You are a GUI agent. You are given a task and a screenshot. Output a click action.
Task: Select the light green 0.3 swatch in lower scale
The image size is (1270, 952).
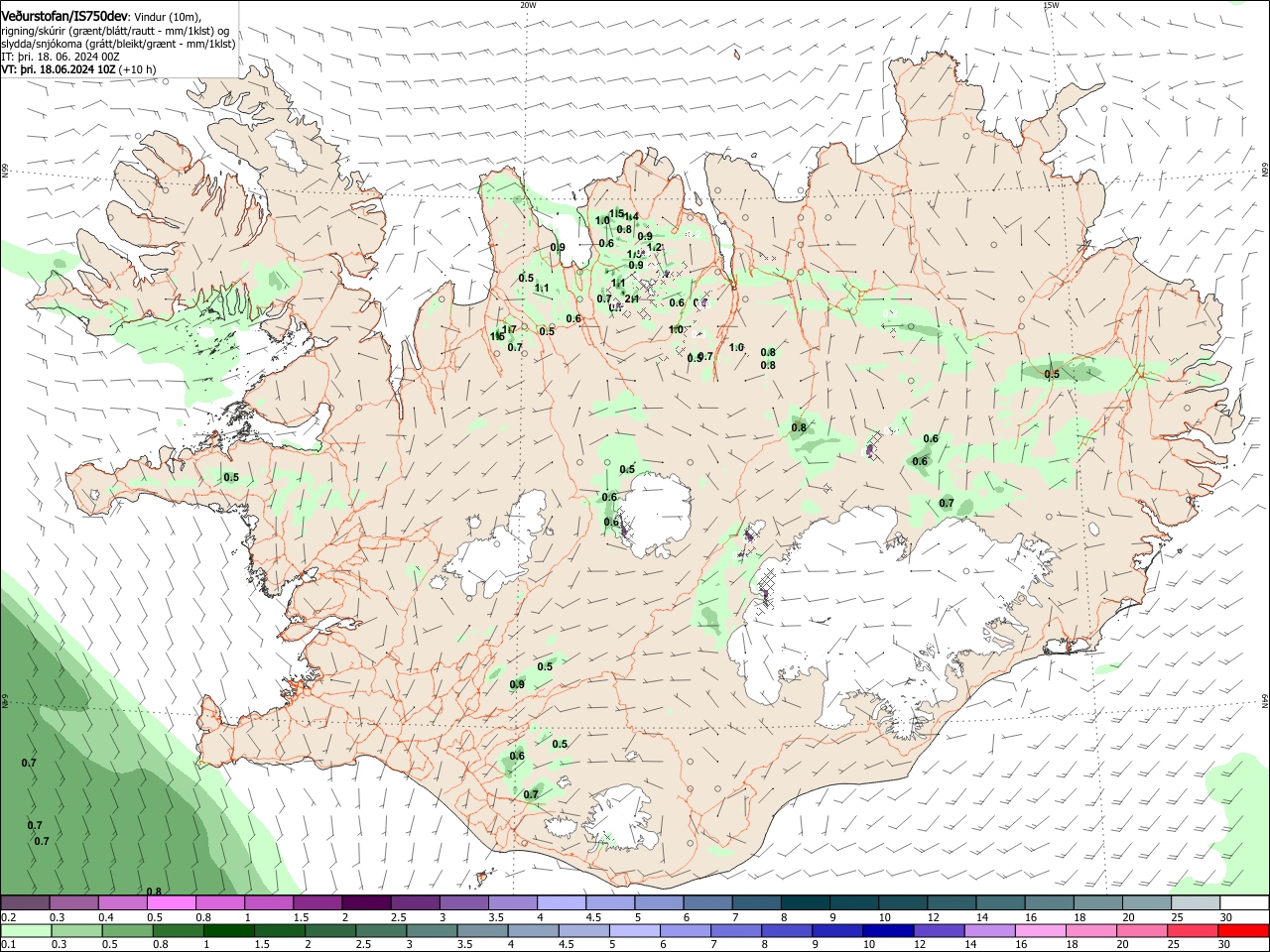(76, 931)
